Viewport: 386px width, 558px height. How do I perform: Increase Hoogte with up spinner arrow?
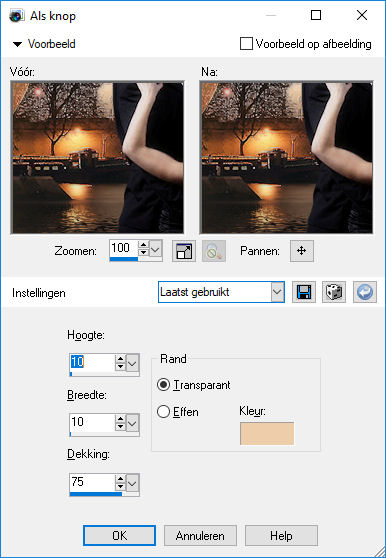(120, 359)
